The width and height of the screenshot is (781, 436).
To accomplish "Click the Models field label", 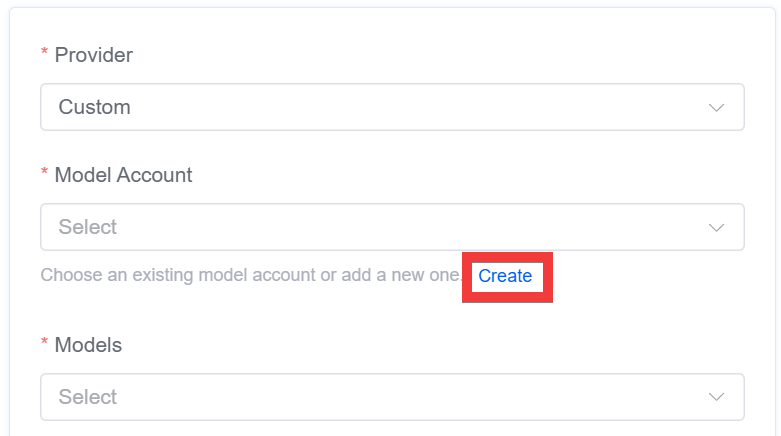I will [x=88, y=345].
